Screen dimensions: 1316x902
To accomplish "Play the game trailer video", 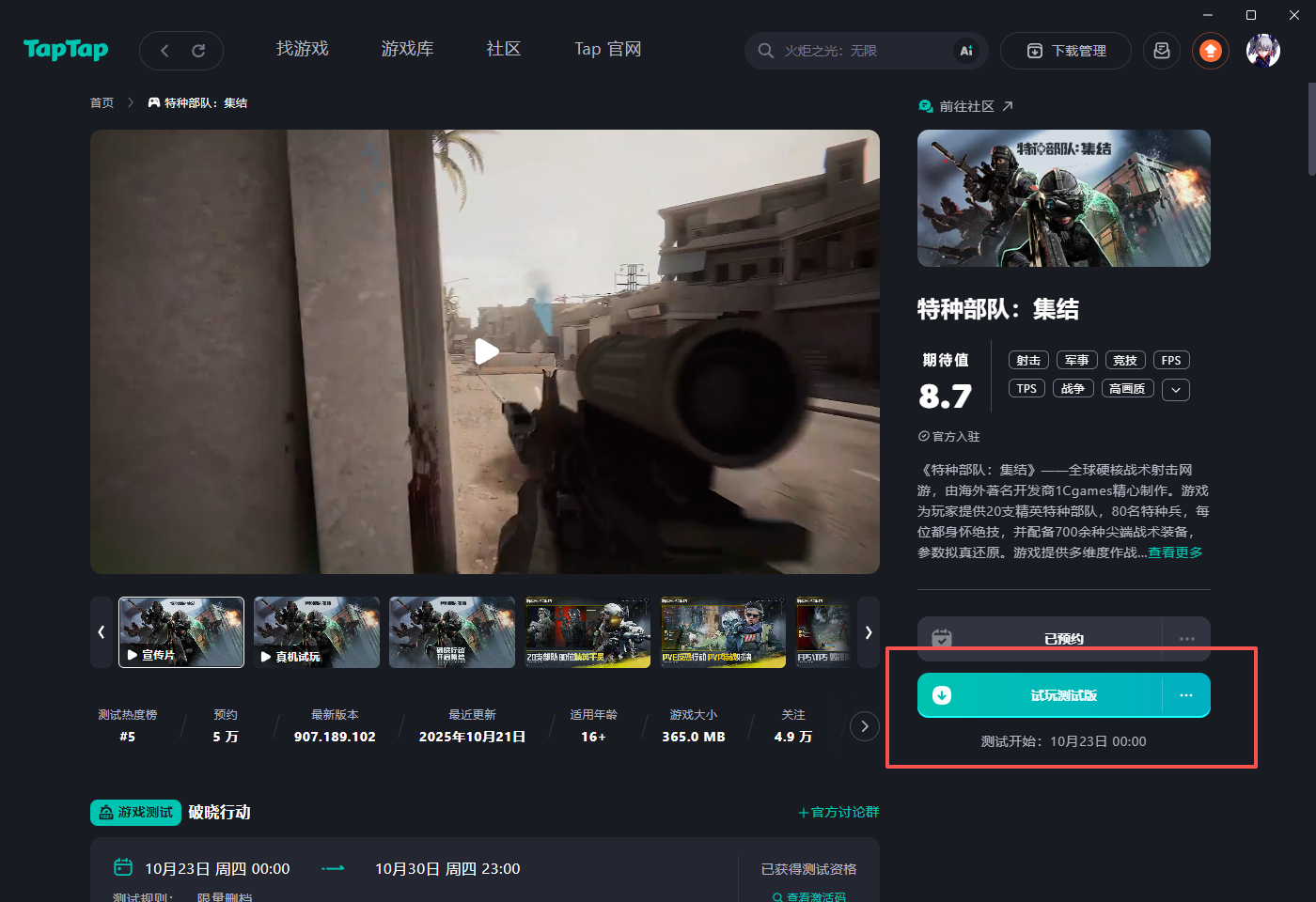I will (486, 351).
